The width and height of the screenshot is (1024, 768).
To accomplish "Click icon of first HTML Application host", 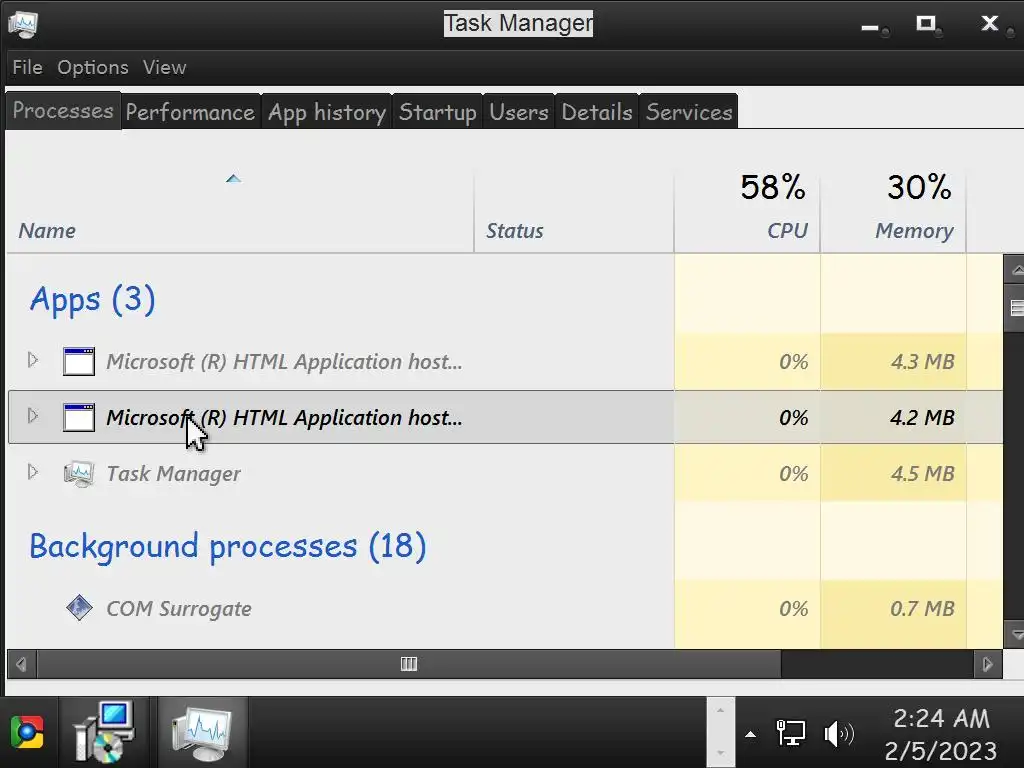I will (79, 361).
